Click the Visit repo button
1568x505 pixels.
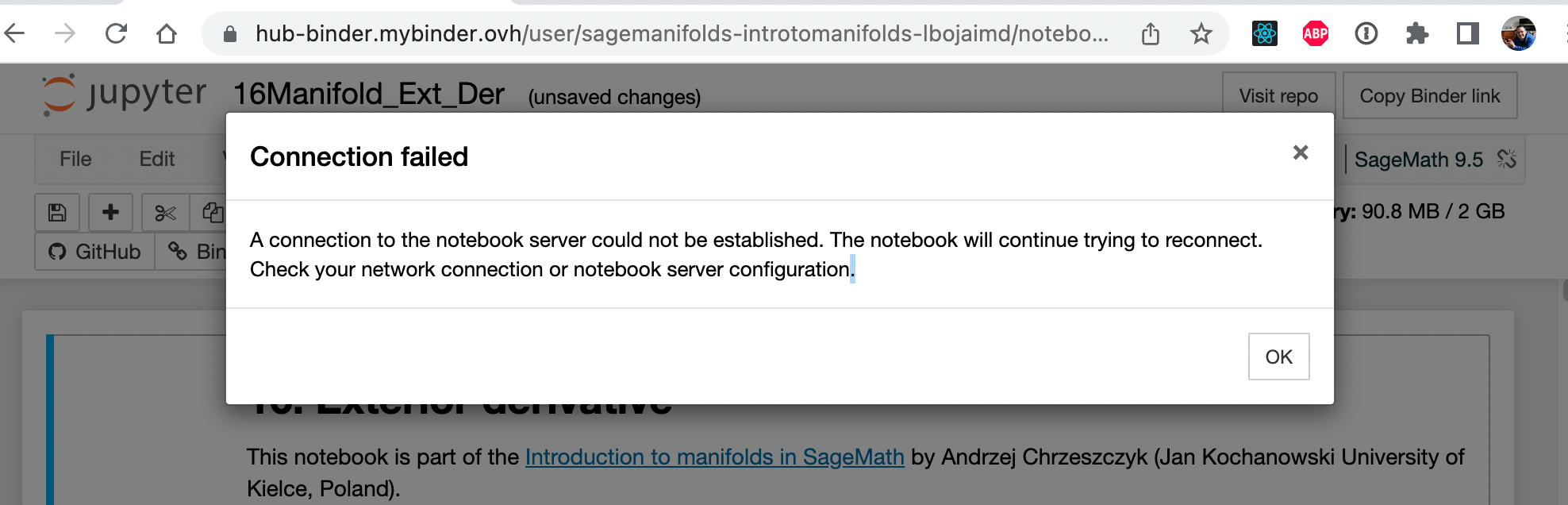tap(1278, 95)
